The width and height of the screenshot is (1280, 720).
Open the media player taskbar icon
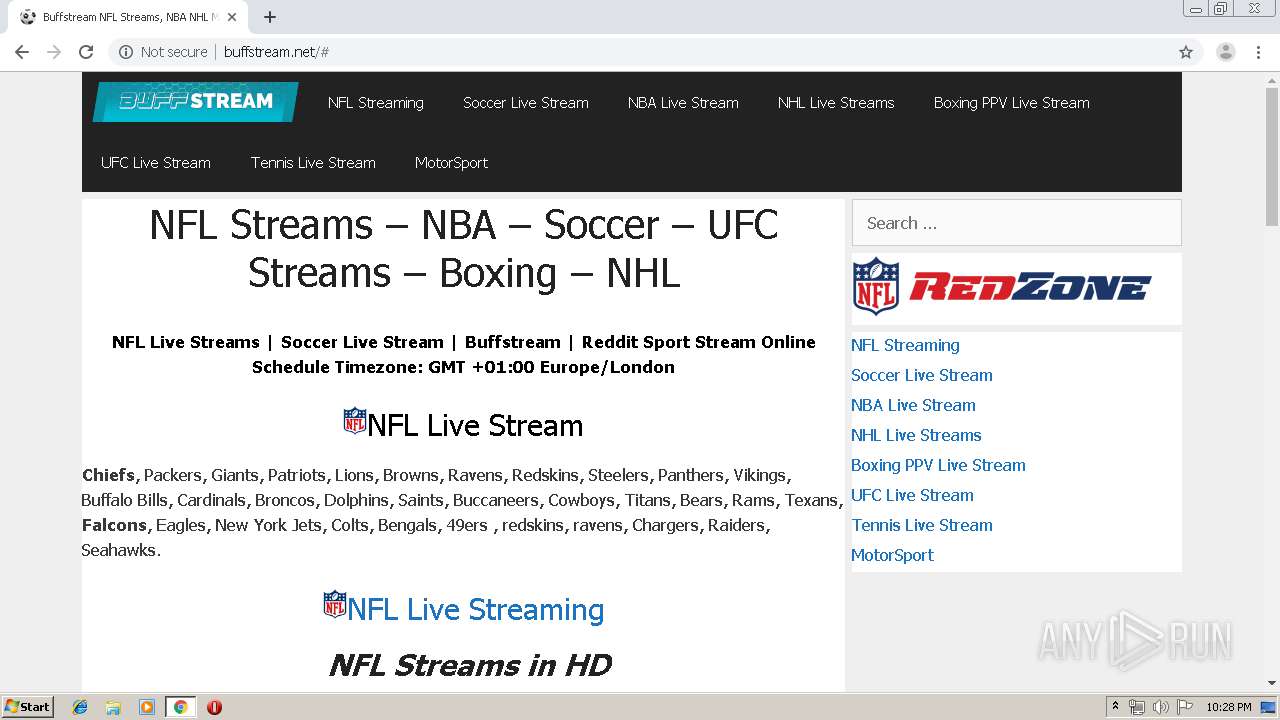(x=147, y=707)
